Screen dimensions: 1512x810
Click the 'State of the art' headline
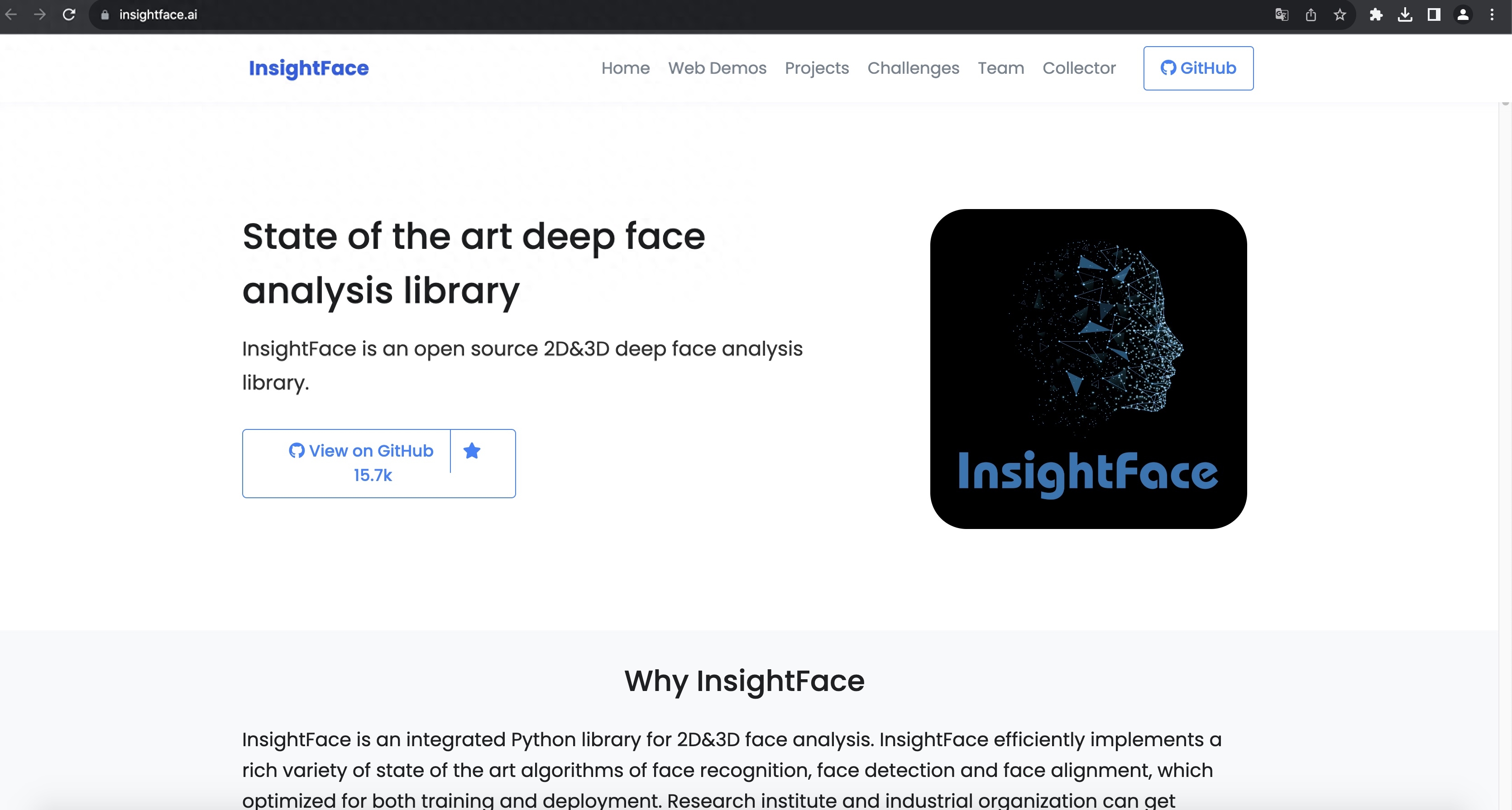474,263
